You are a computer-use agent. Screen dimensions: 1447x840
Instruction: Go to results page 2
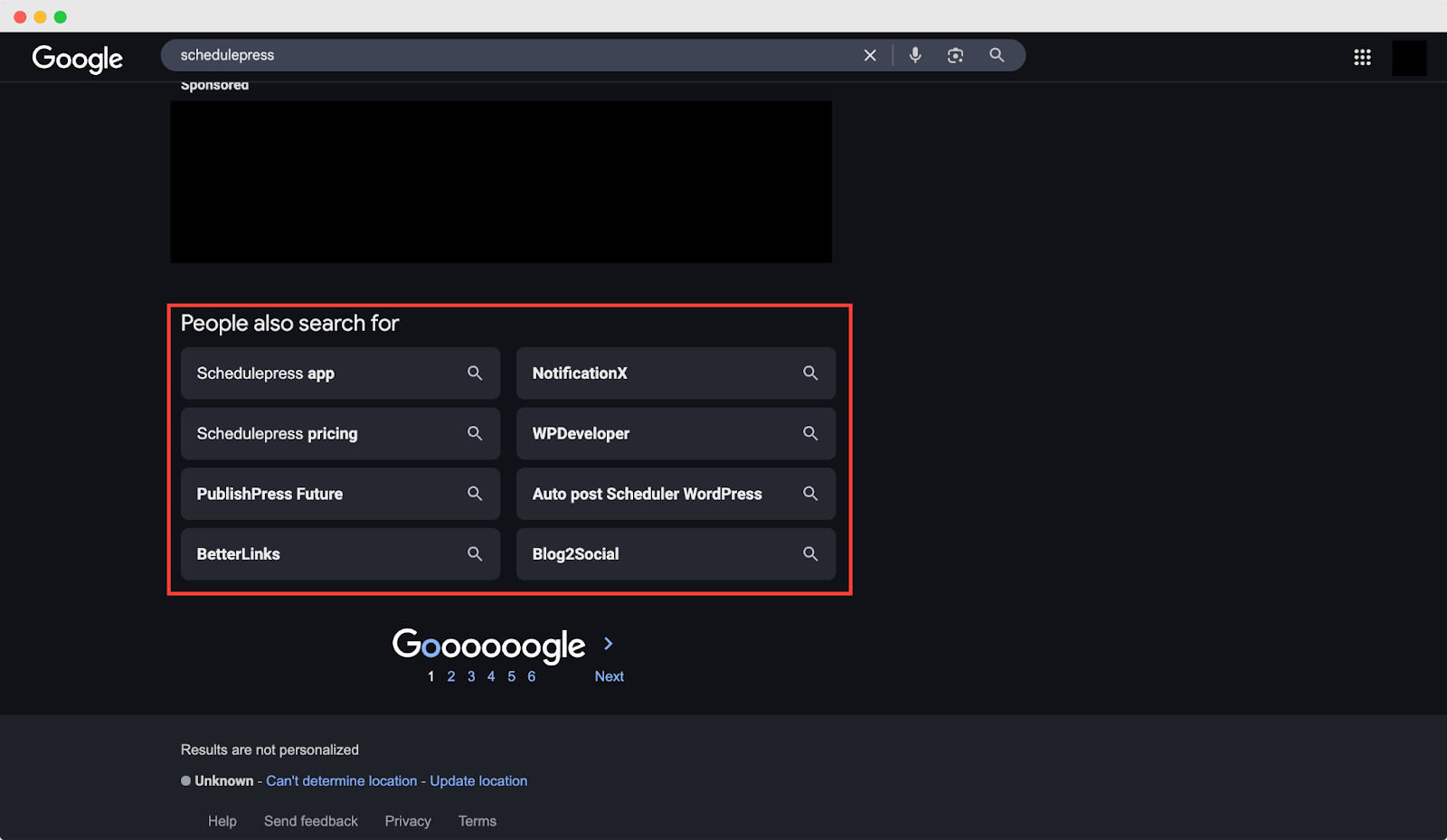pyautogui.click(x=451, y=676)
